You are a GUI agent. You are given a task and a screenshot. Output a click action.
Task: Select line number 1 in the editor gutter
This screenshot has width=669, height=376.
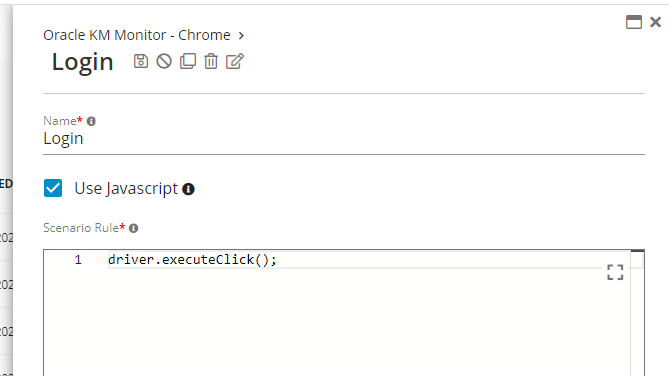(78, 259)
